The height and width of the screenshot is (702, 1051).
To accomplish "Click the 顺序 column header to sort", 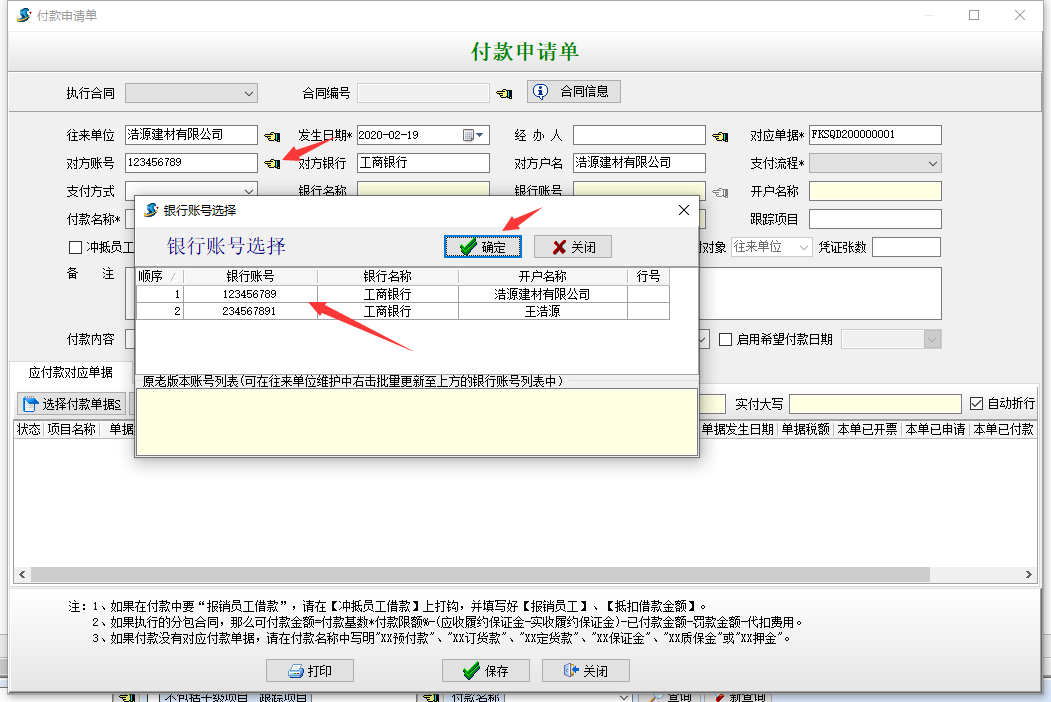I will (157, 275).
